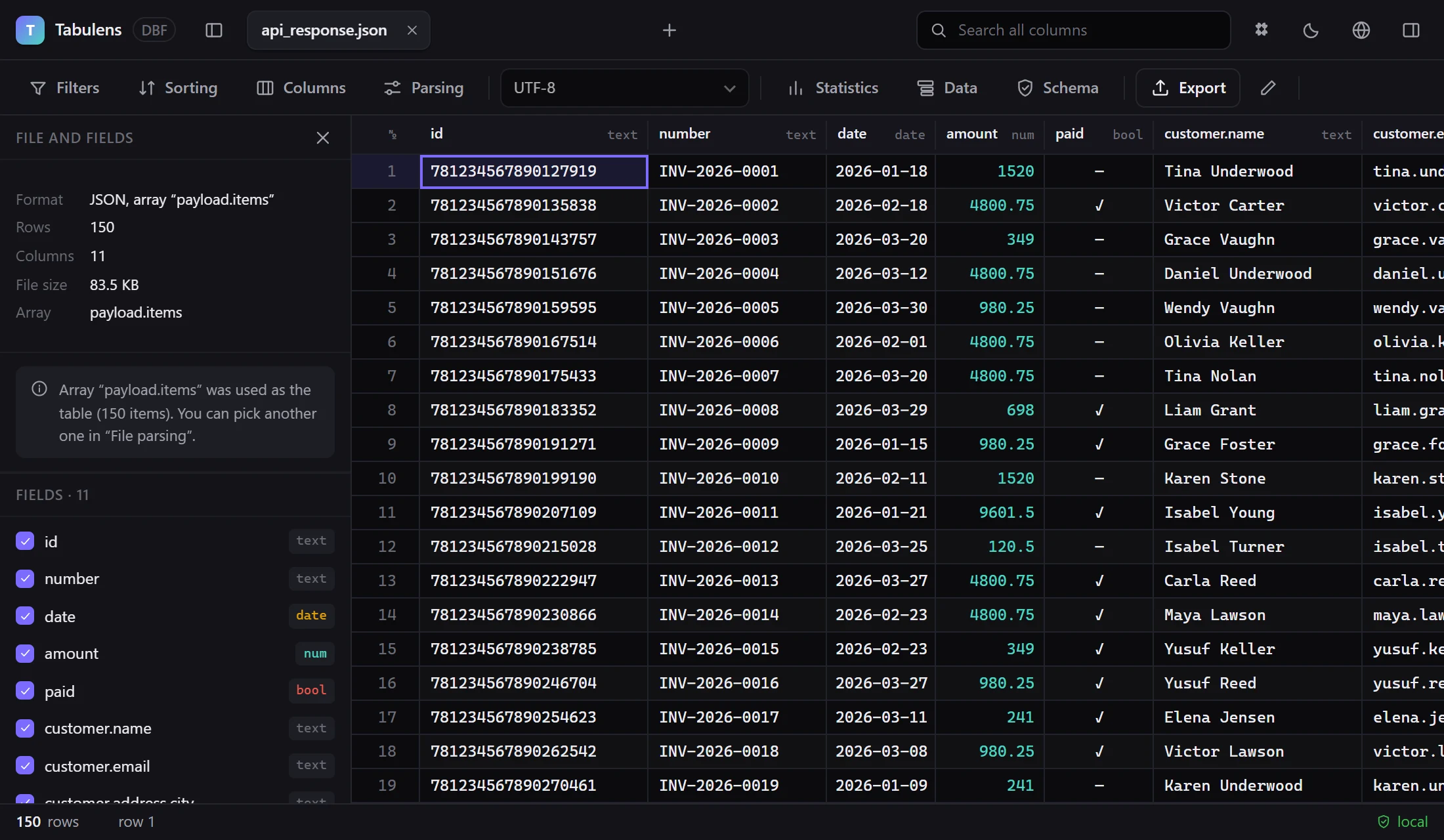Open the language globe icon
This screenshot has width=1444, height=840.
(x=1361, y=30)
